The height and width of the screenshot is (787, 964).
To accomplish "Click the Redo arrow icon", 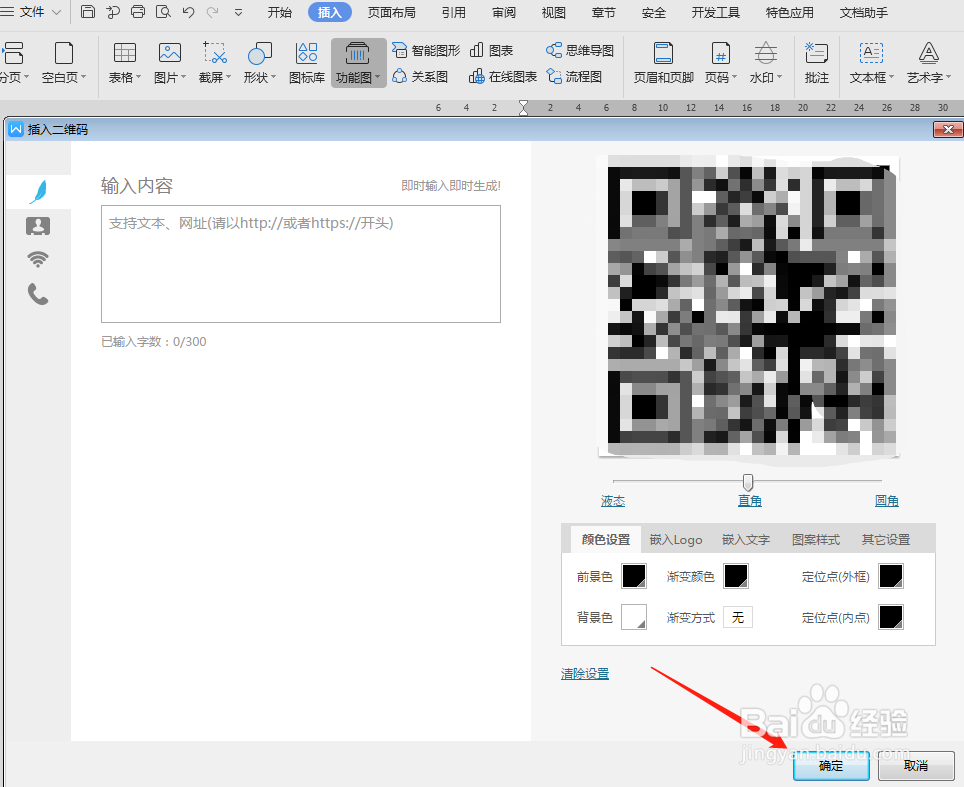I will point(213,12).
